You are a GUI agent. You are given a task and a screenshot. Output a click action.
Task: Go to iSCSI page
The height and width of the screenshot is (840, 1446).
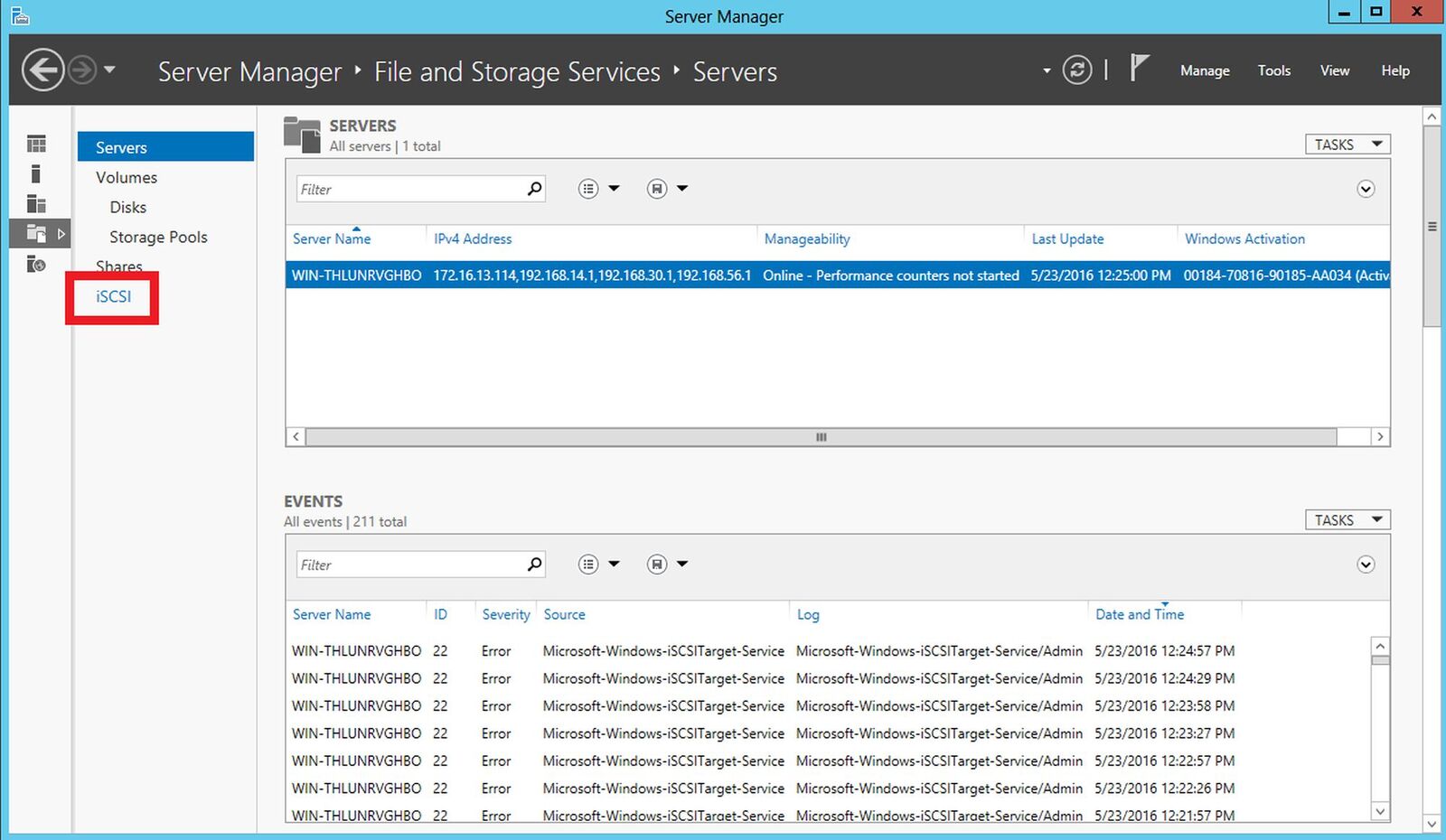point(114,296)
